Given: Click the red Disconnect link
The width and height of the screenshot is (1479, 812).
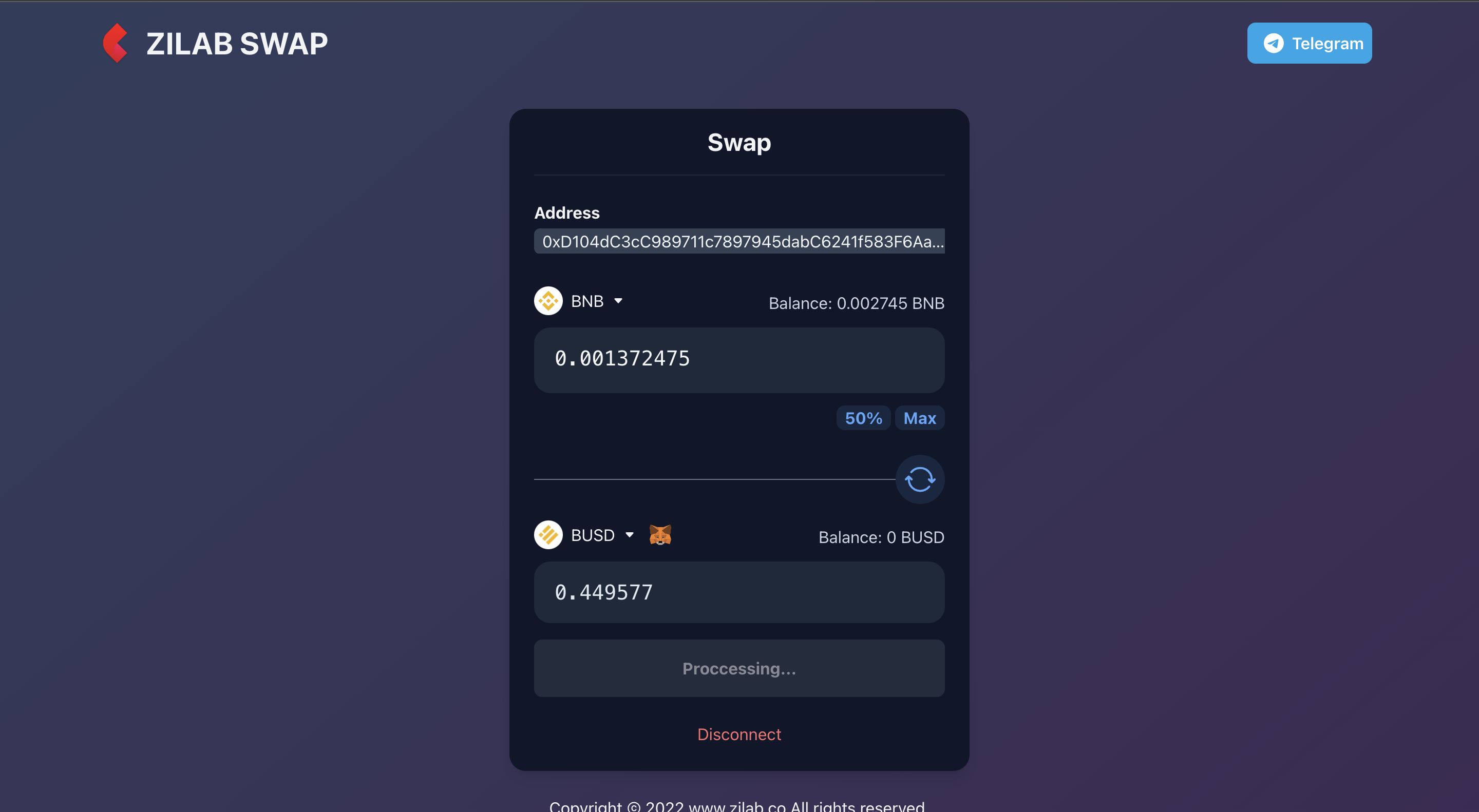Looking at the screenshot, I should (739, 734).
